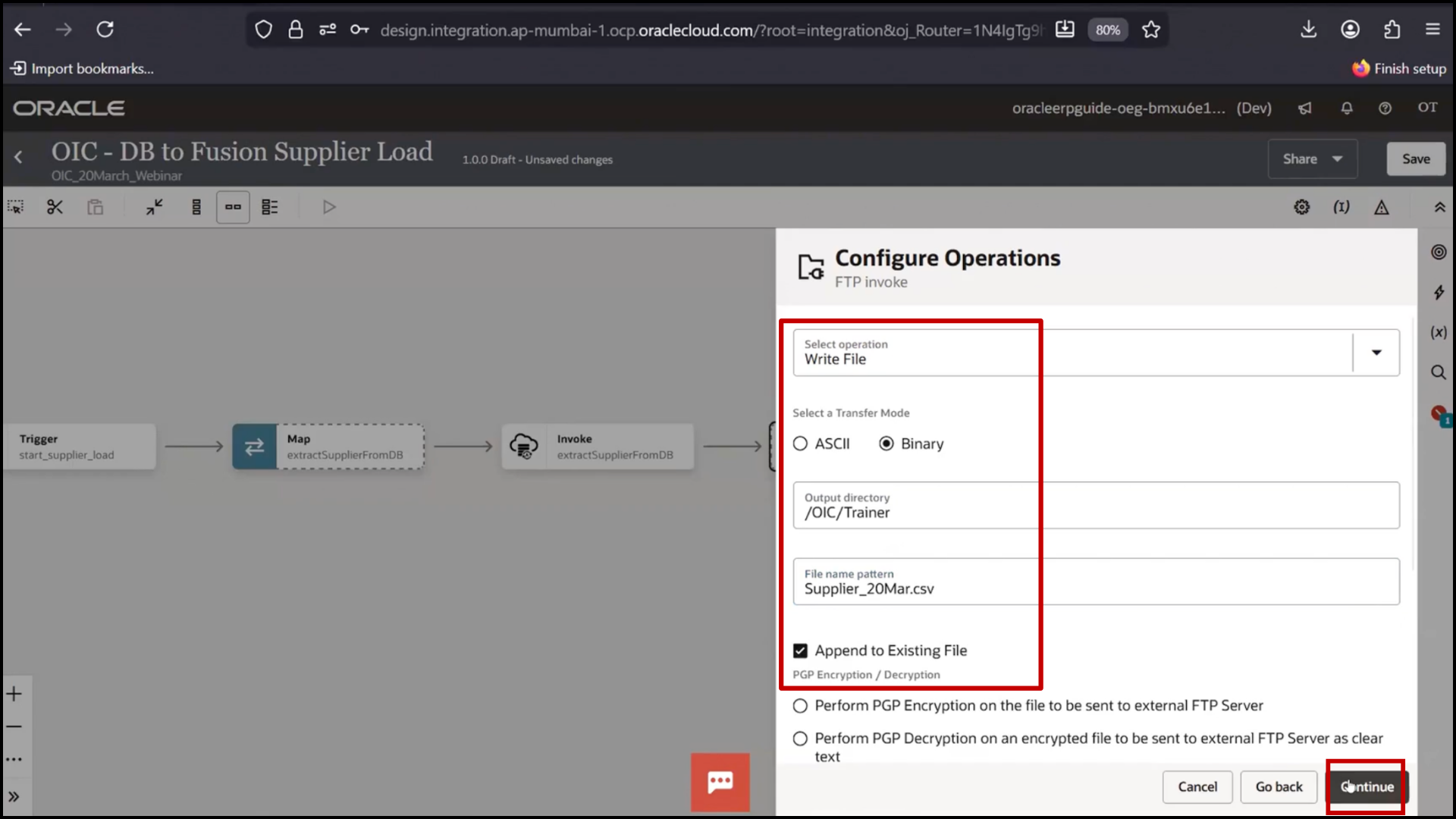Viewport: 1456px width, 819px height.
Task: Select the Trigger start_supplier_load node
Action: coord(80,447)
